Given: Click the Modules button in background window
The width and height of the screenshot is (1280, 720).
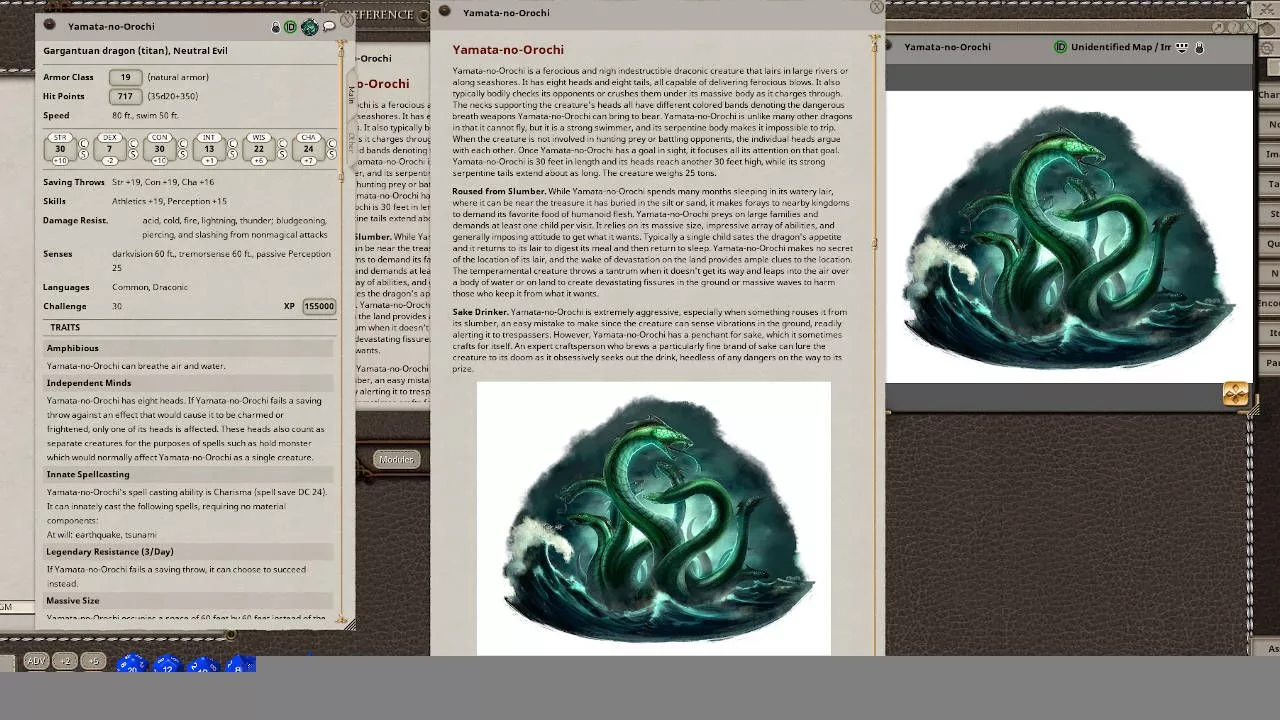Looking at the screenshot, I should pos(396,459).
